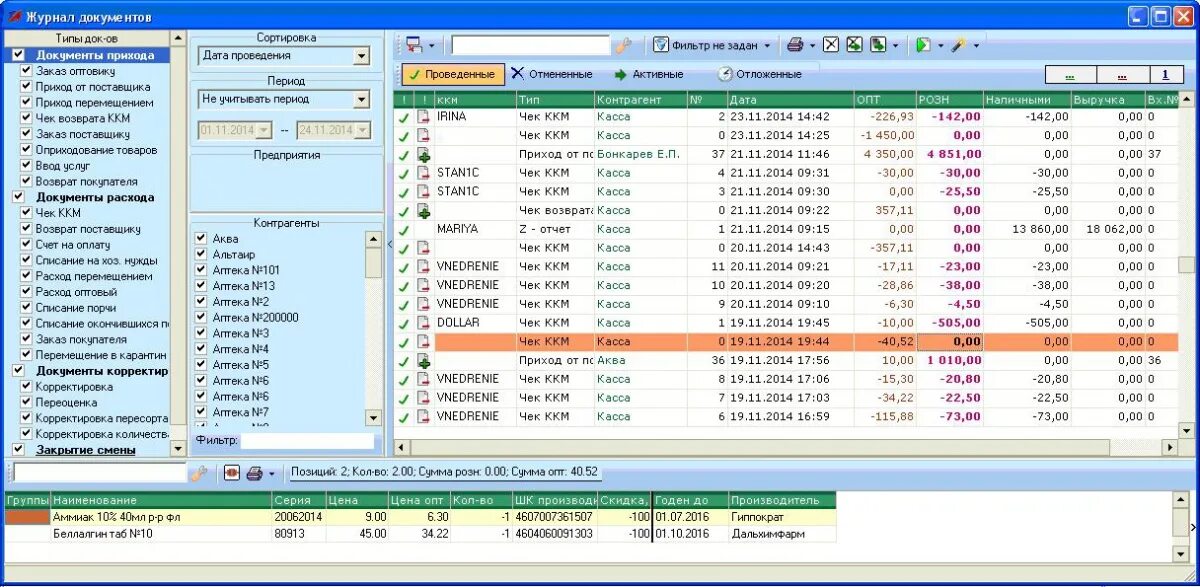Screen dimensions: 1200x587
Task: Click the green copy document icon
Action: (877, 45)
